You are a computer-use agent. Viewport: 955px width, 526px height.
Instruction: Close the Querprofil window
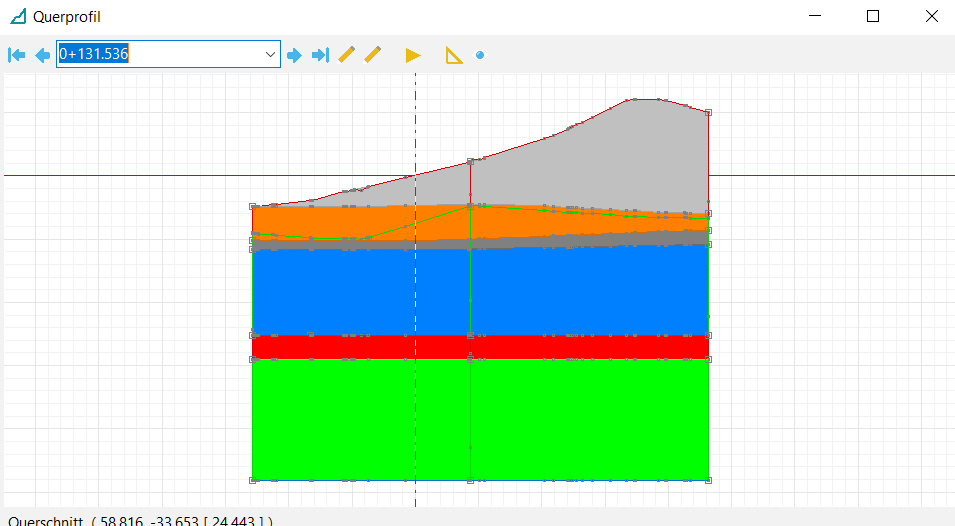pos(931,17)
